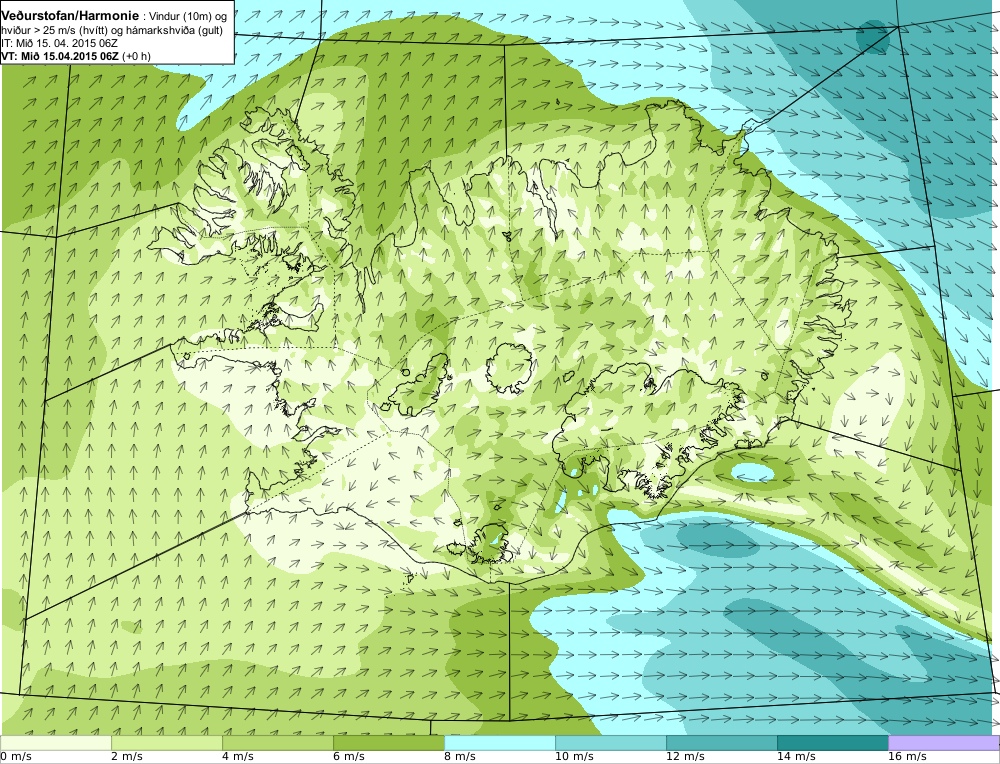Screen dimensions: 1000x764
Task: Click the 10-12 m/s light teal legend swatch
Action: (x=611, y=743)
